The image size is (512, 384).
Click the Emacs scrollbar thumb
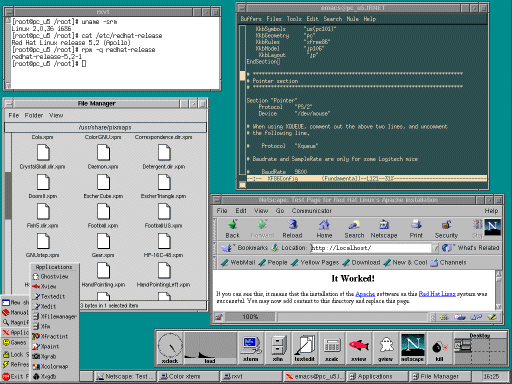pyautogui.click(x=242, y=76)
